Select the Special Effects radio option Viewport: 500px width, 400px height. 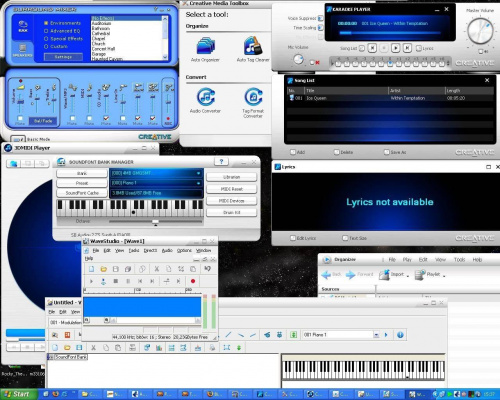46,39
